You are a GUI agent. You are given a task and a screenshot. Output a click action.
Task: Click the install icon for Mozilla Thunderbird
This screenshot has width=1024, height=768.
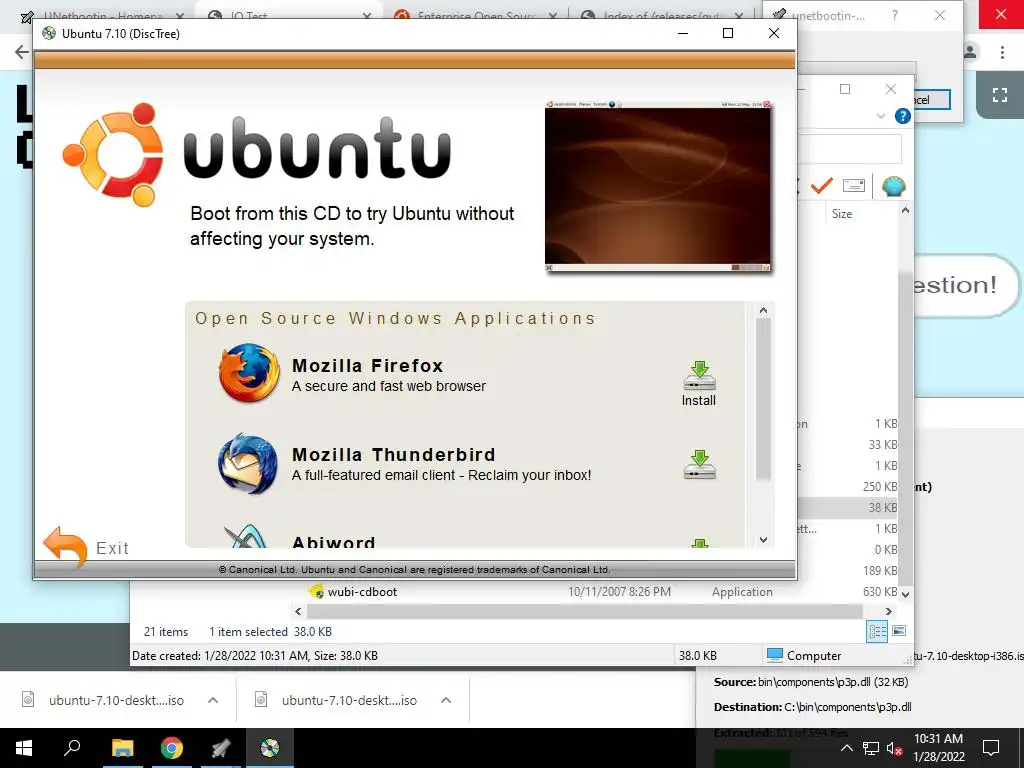click(x=699, y=464)
